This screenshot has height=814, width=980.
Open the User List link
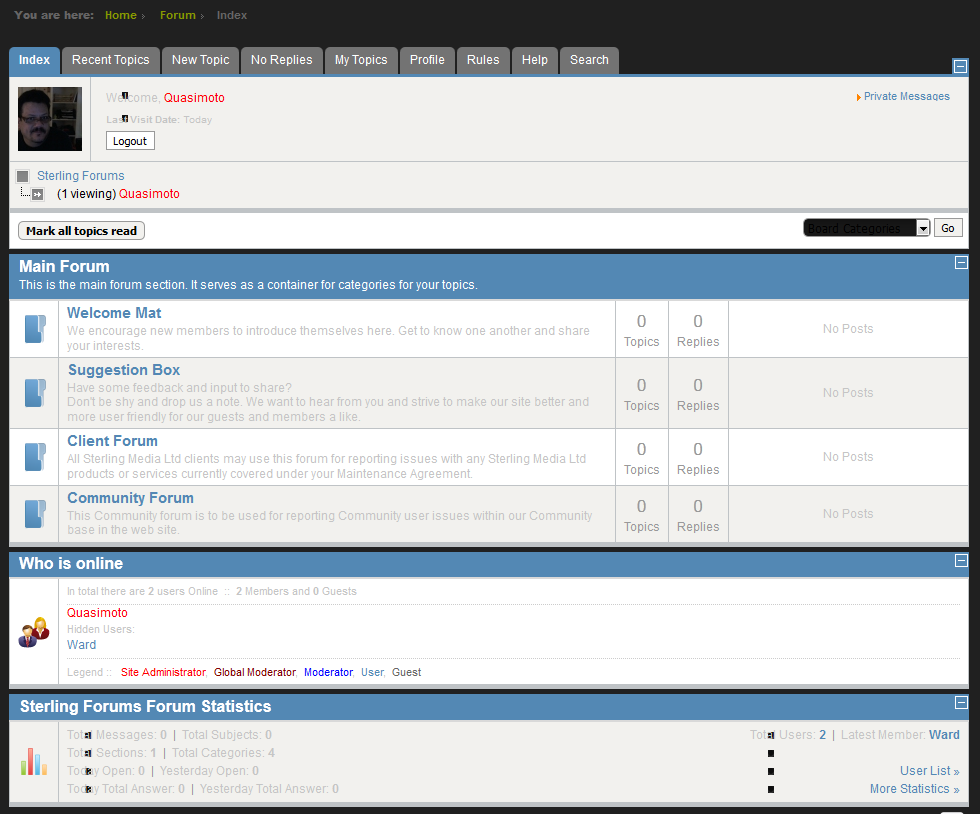929,771
